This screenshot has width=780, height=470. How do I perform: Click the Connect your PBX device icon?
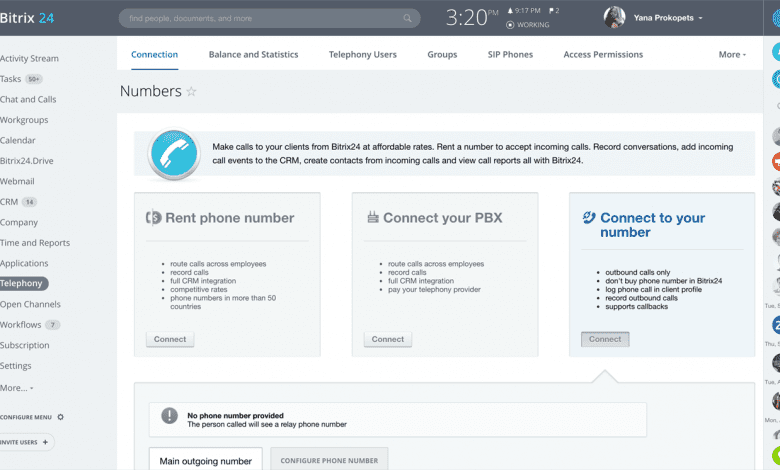[373, 217]
